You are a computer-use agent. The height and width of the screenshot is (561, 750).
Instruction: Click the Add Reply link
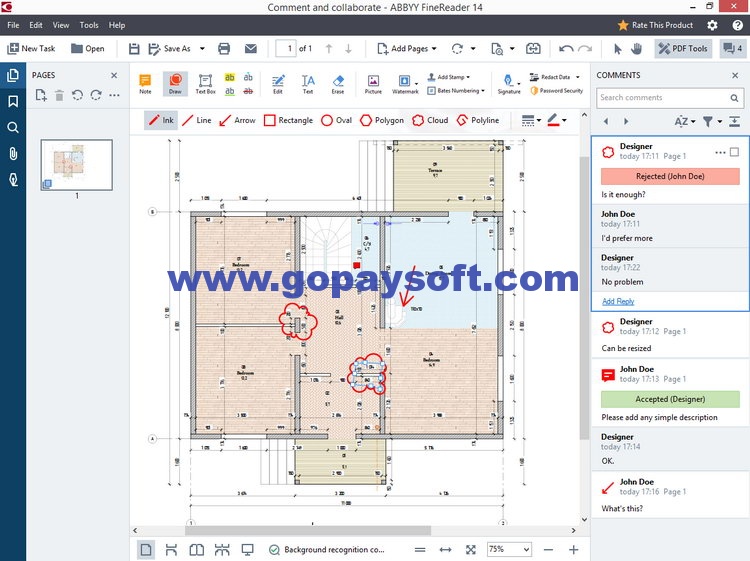[618, 301]
